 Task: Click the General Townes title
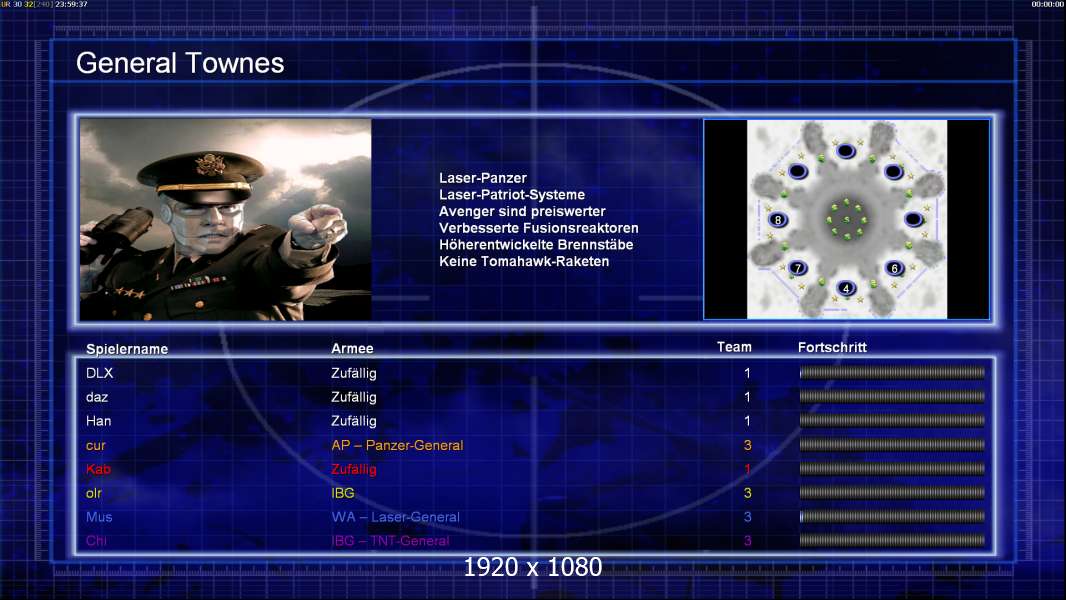coord(180,63)
